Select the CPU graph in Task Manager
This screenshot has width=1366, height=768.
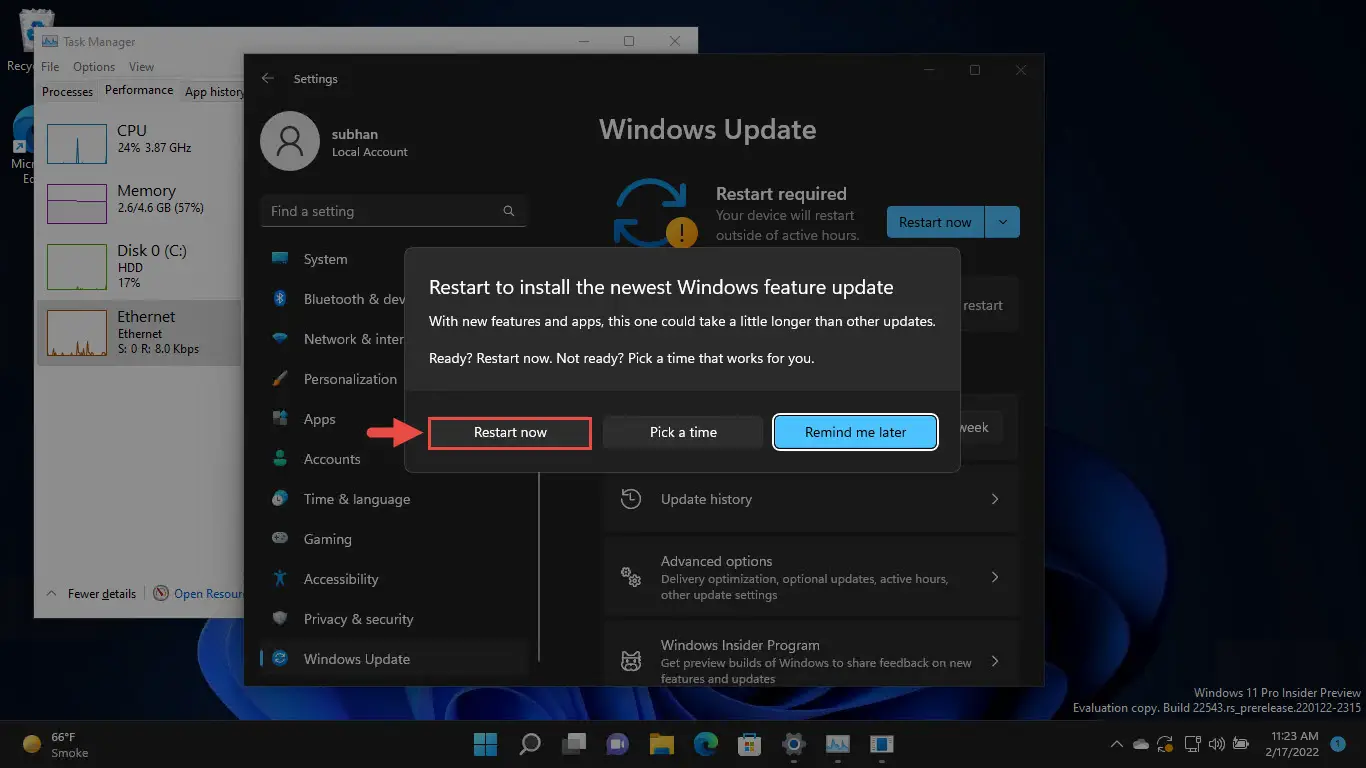click(x=76, y=144)
